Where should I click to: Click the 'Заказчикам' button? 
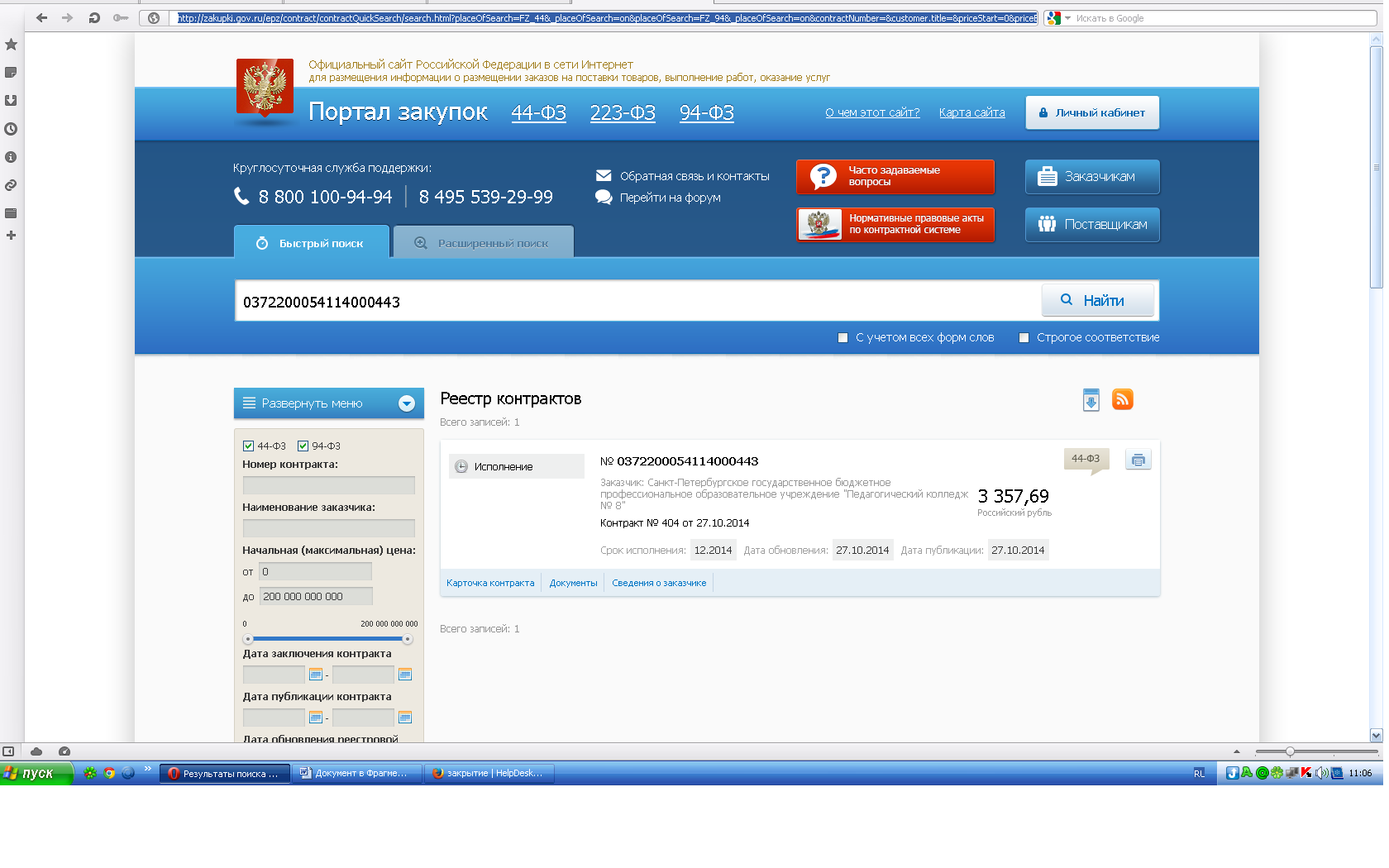pyautogui.click(x=1092, y=177)
